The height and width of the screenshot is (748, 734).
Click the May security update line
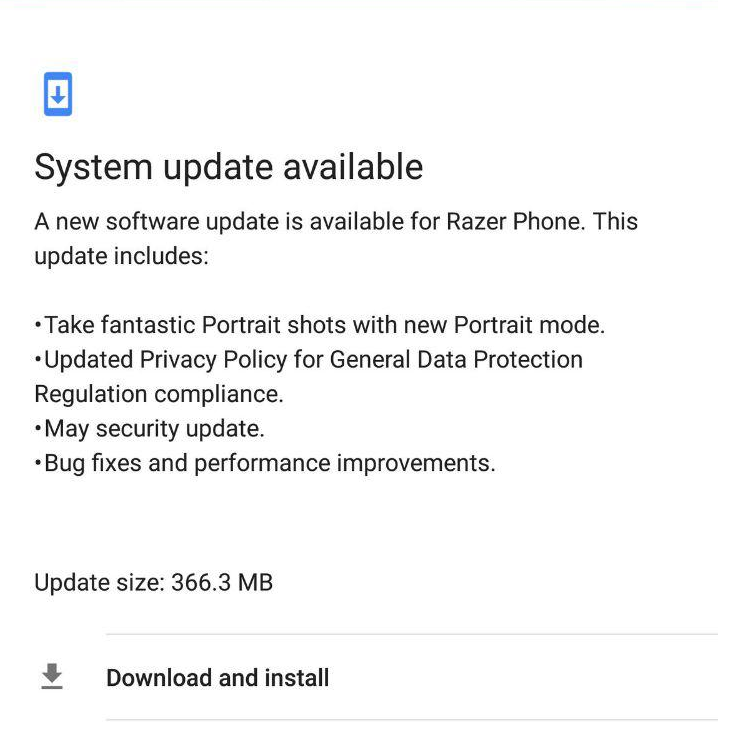pos(150,429)
